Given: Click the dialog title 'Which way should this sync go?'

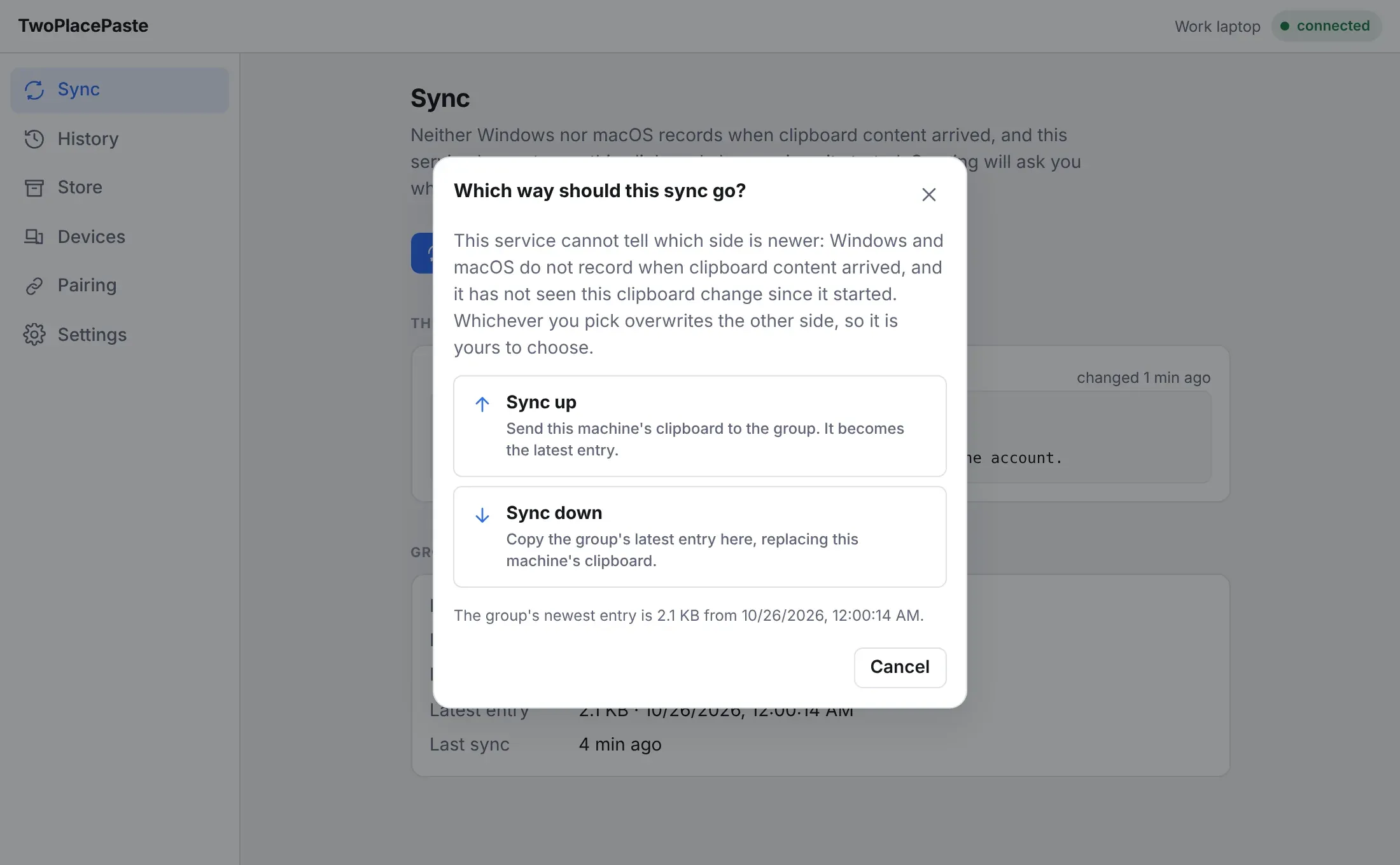Looking at the screenshot, I should 599,191.
